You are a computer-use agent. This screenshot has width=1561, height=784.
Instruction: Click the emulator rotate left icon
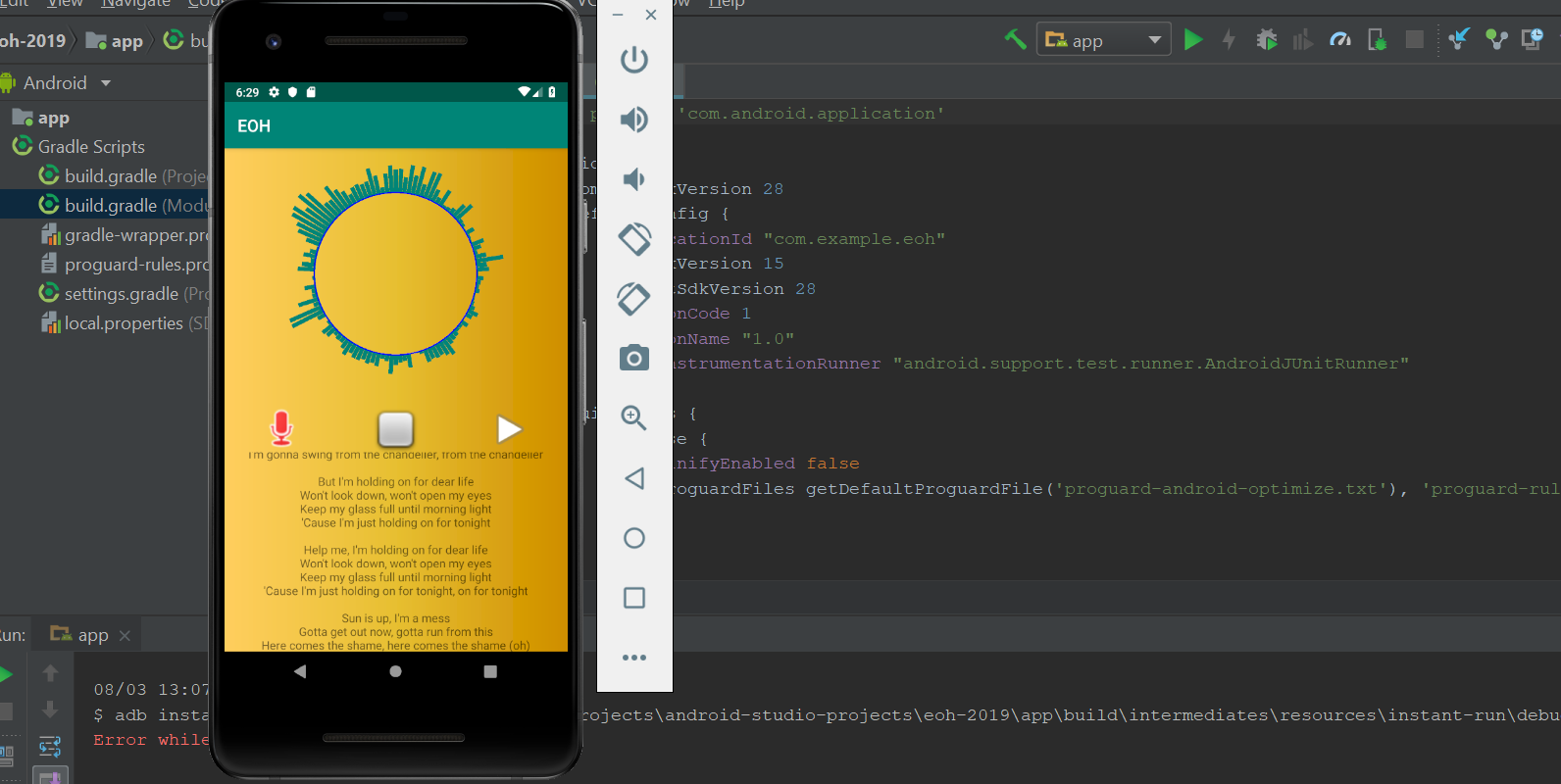click(x=634, y=239)
